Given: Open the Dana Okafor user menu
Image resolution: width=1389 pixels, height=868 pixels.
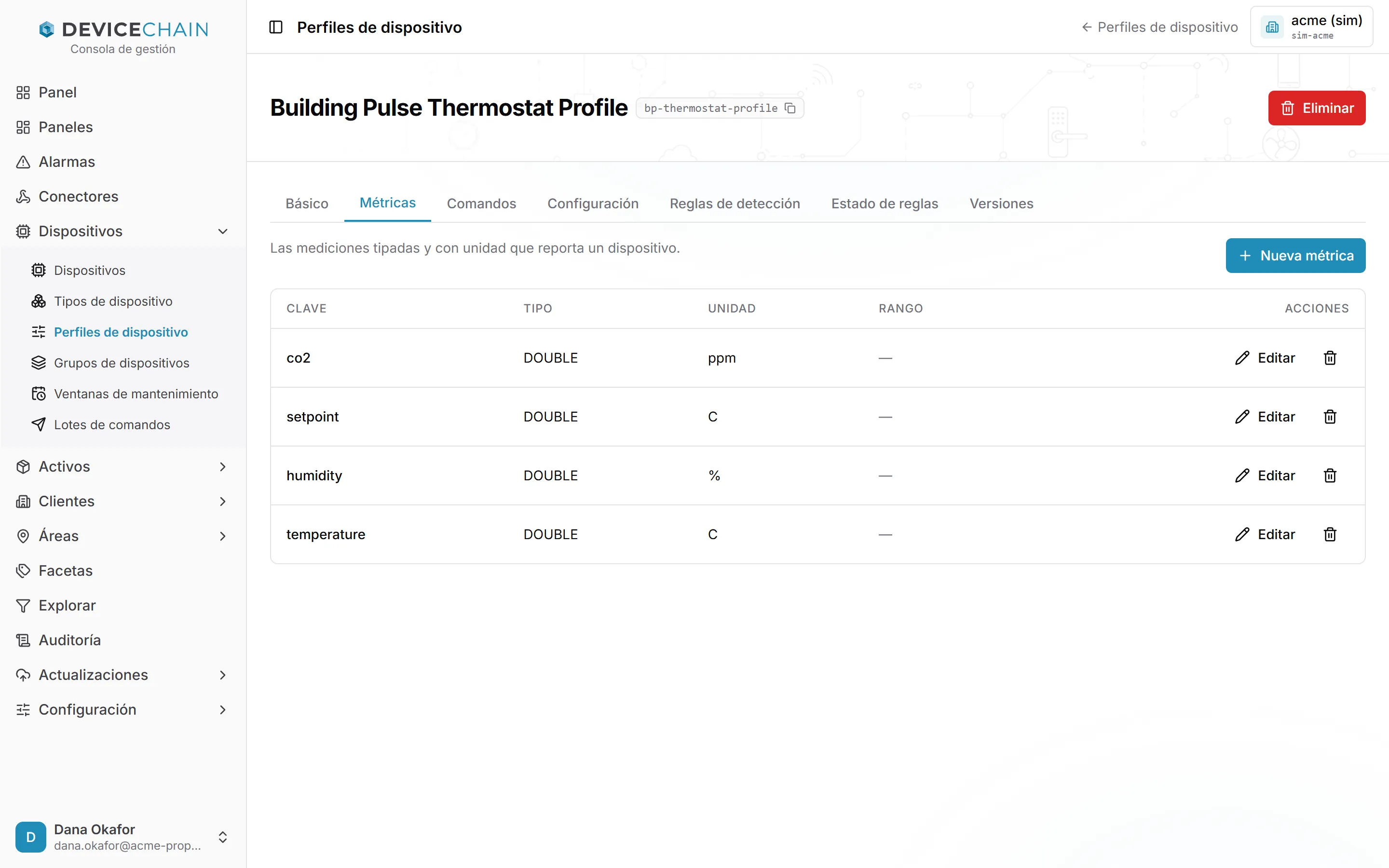Looking at the screenshot, I should click(x=123, y=837).
